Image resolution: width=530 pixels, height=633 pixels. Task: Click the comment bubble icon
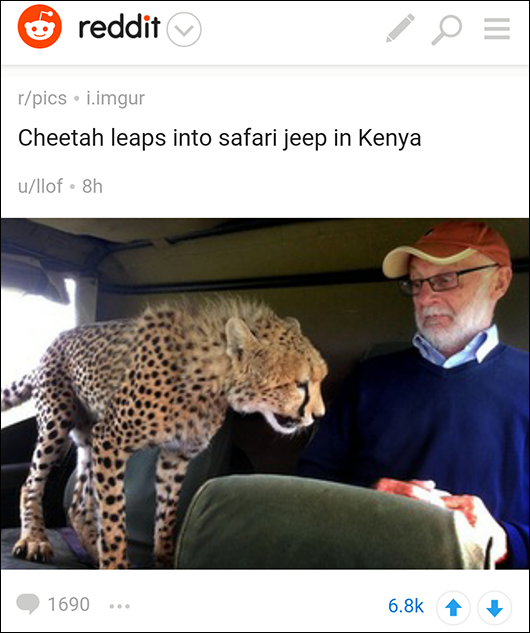coord(28,604)
